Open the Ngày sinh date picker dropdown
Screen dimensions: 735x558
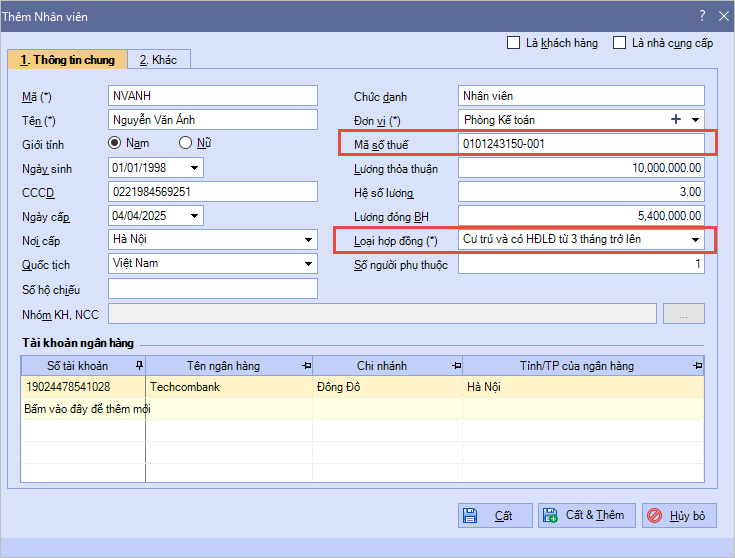(193, 168)
